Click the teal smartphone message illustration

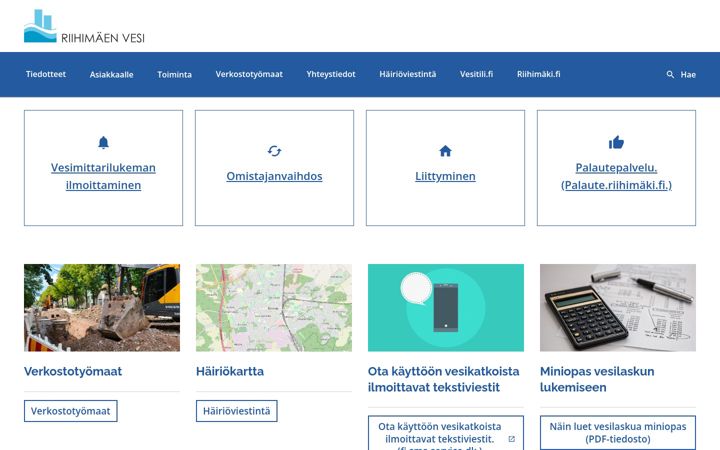point(445,308)
